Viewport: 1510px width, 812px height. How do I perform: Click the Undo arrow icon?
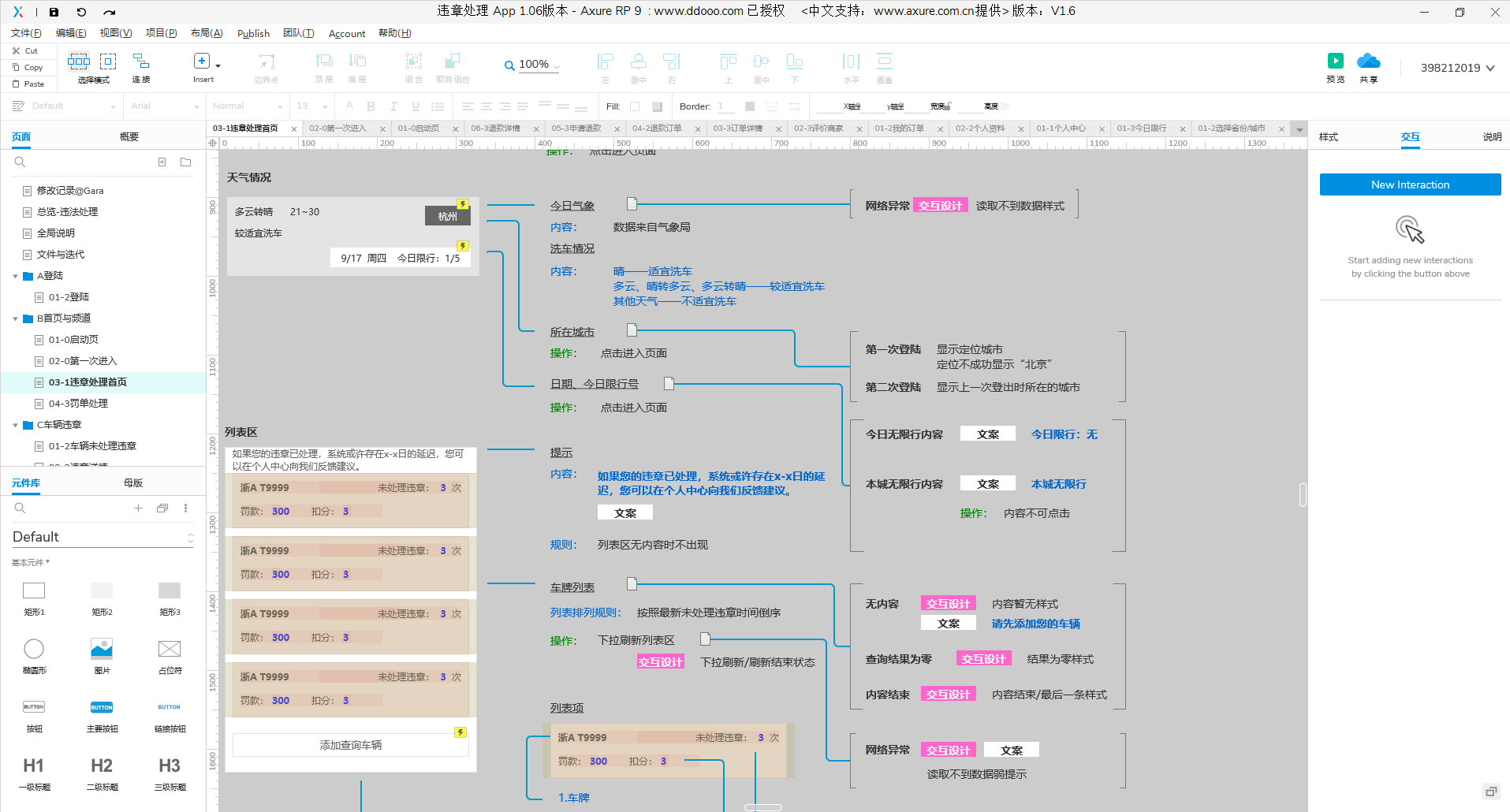[81, 12]
